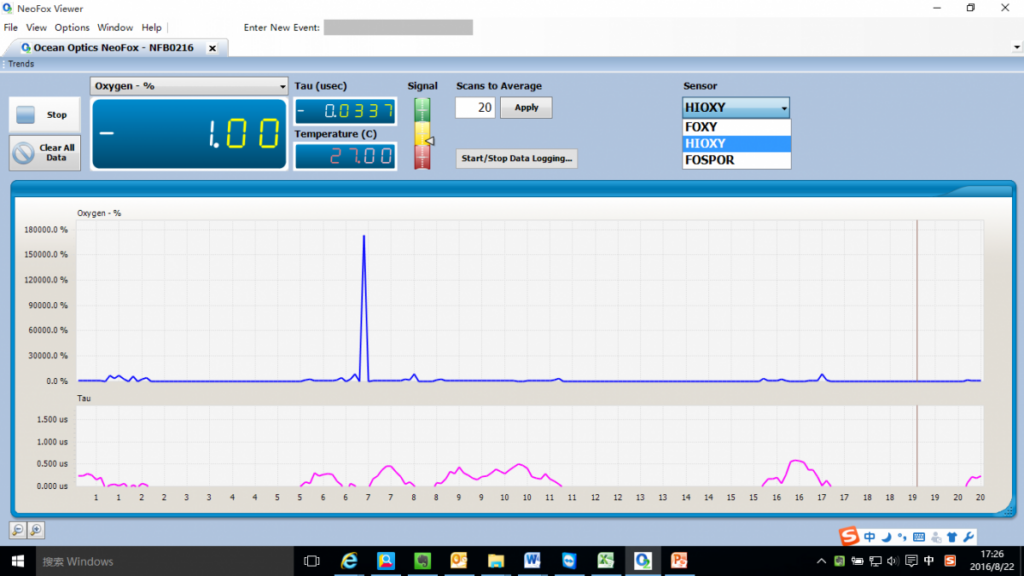Click the Stop acquisition button
The image size is (1024, 576).
(x=44, y=115)
